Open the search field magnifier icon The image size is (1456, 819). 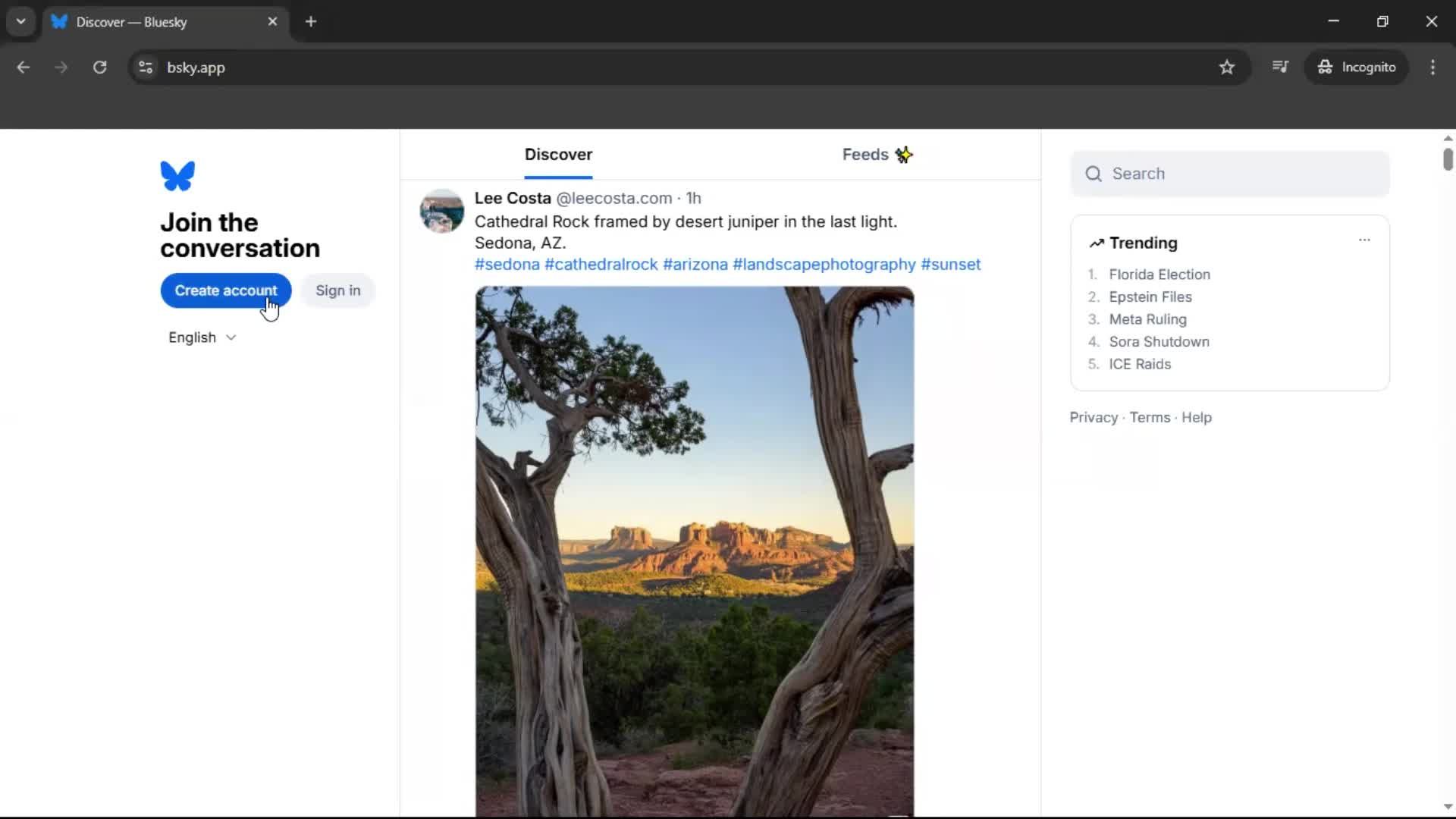coord(1094,174)
